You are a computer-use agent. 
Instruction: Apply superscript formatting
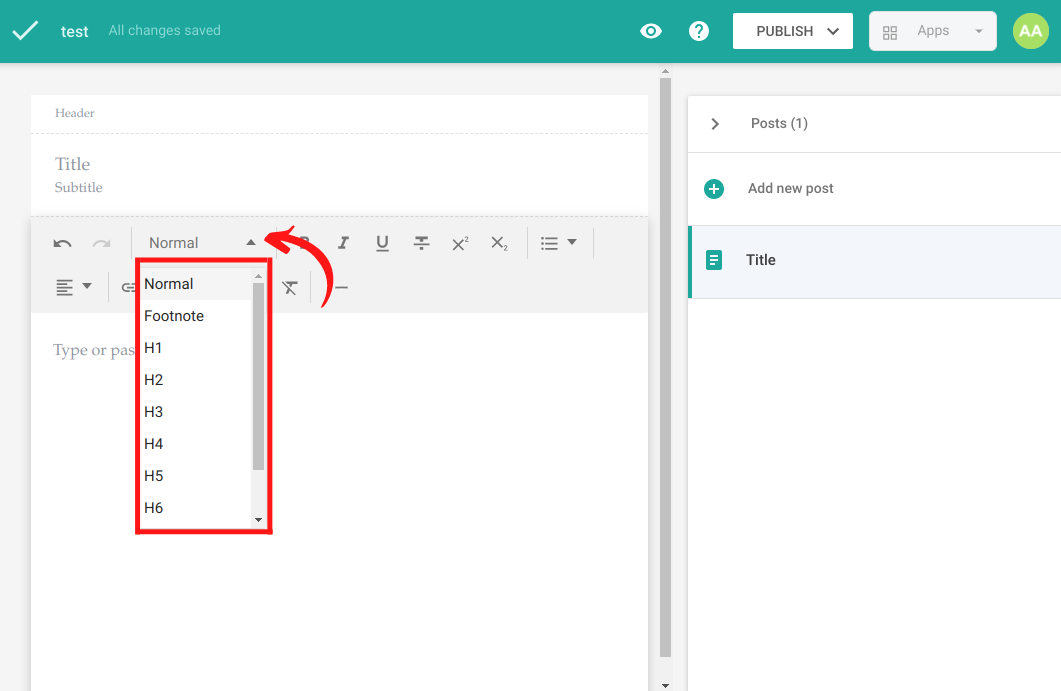pos(460,243)
